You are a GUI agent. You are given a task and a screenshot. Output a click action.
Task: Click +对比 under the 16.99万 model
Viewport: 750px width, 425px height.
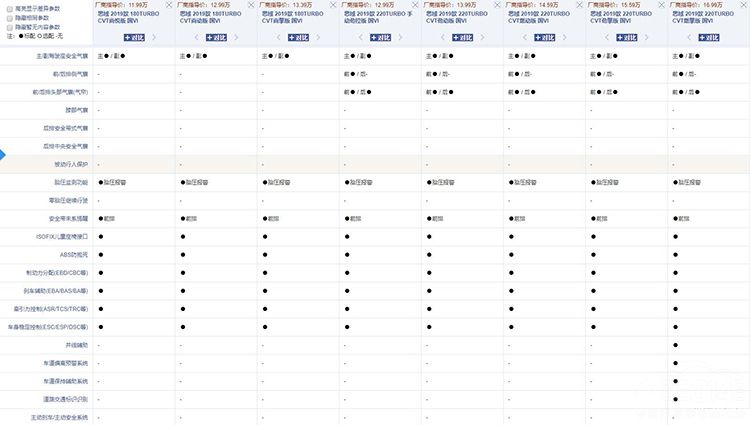709,37
